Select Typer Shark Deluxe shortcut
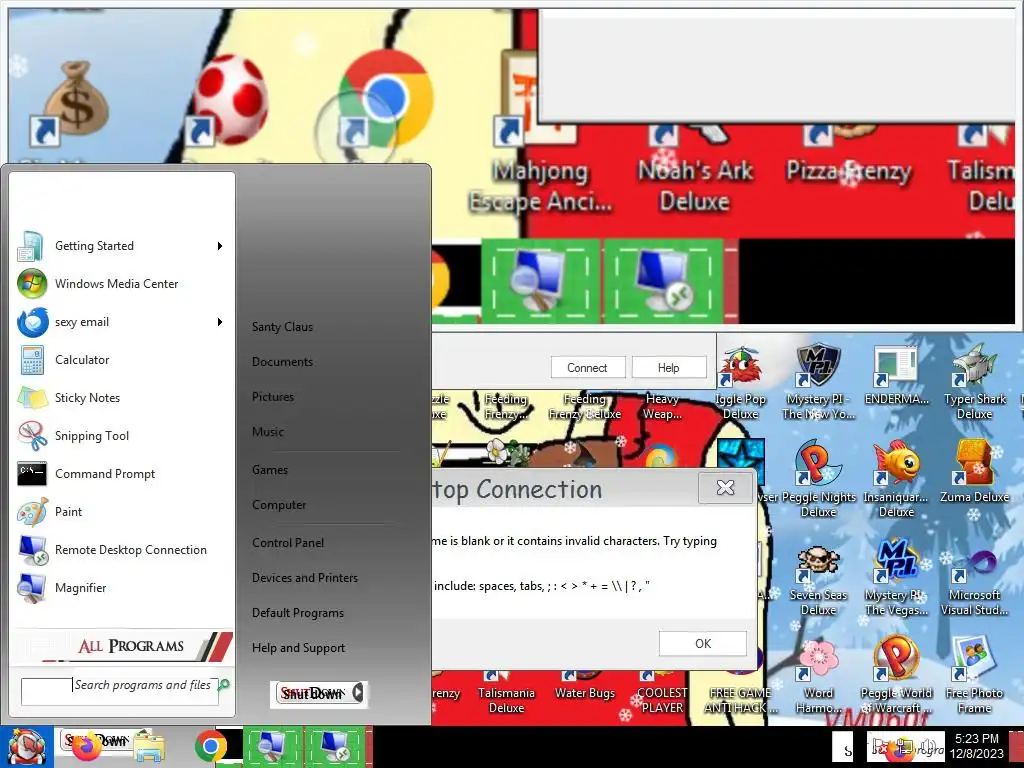The image size is (1024, 768). point(974,383)
